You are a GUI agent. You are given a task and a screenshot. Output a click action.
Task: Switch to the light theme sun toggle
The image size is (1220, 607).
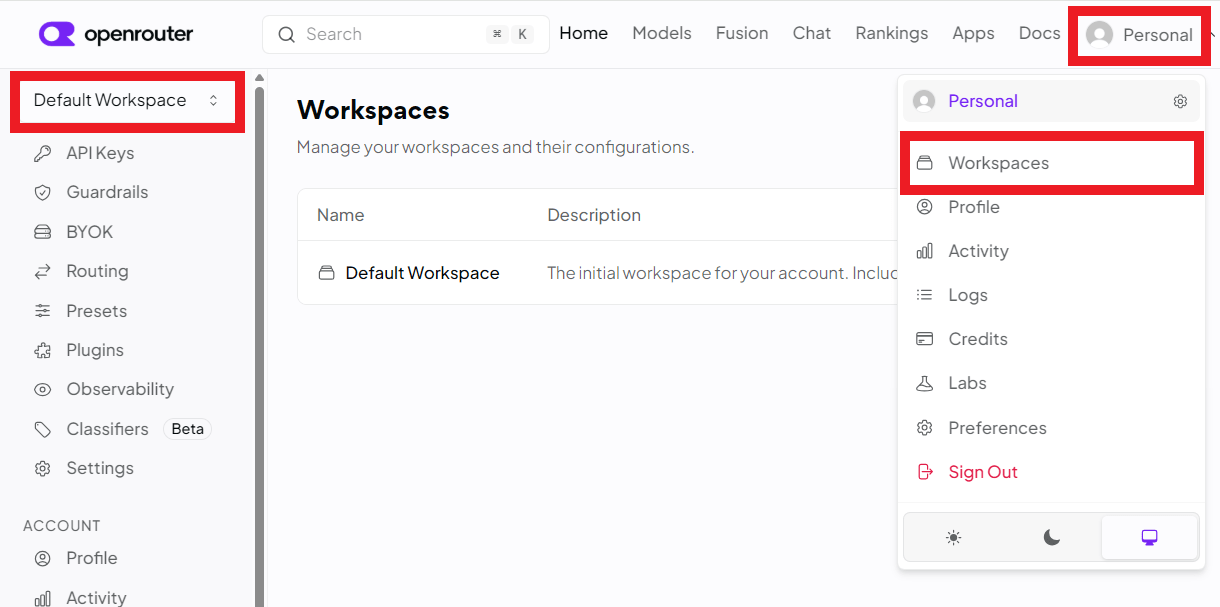pos(953,538)
